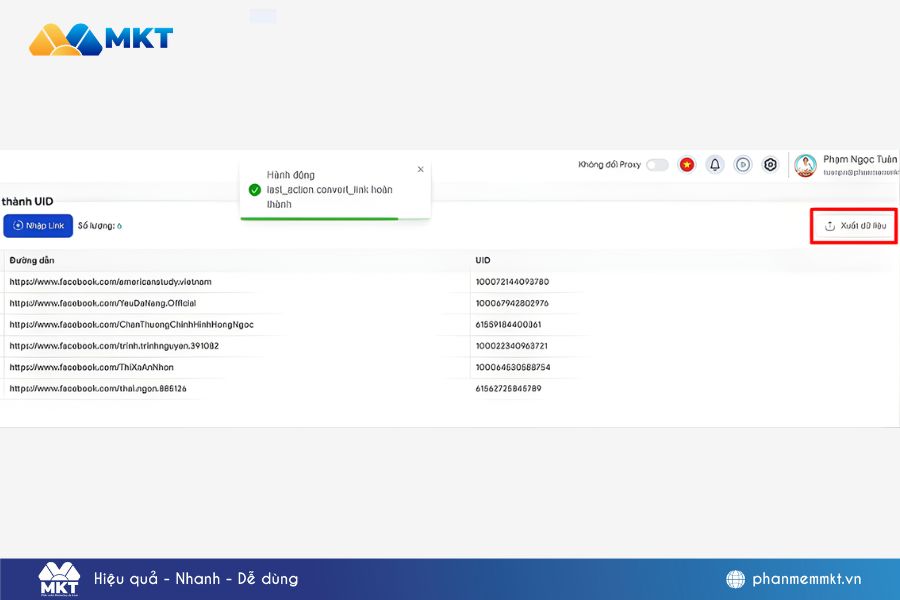Click the MKT logo at top left

[101, 39]
